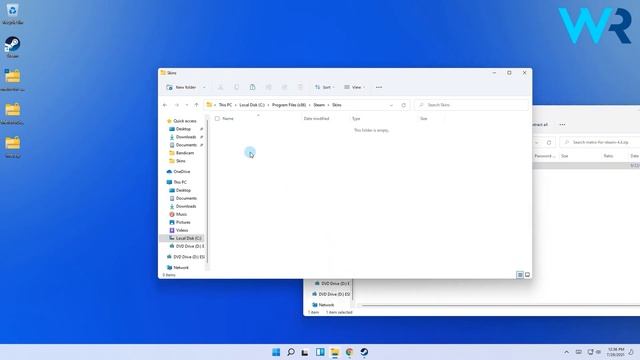The width and height of the screenshot is (640, 360).
Task: Refresh the Skins folder view
Action: click(404, 105)
